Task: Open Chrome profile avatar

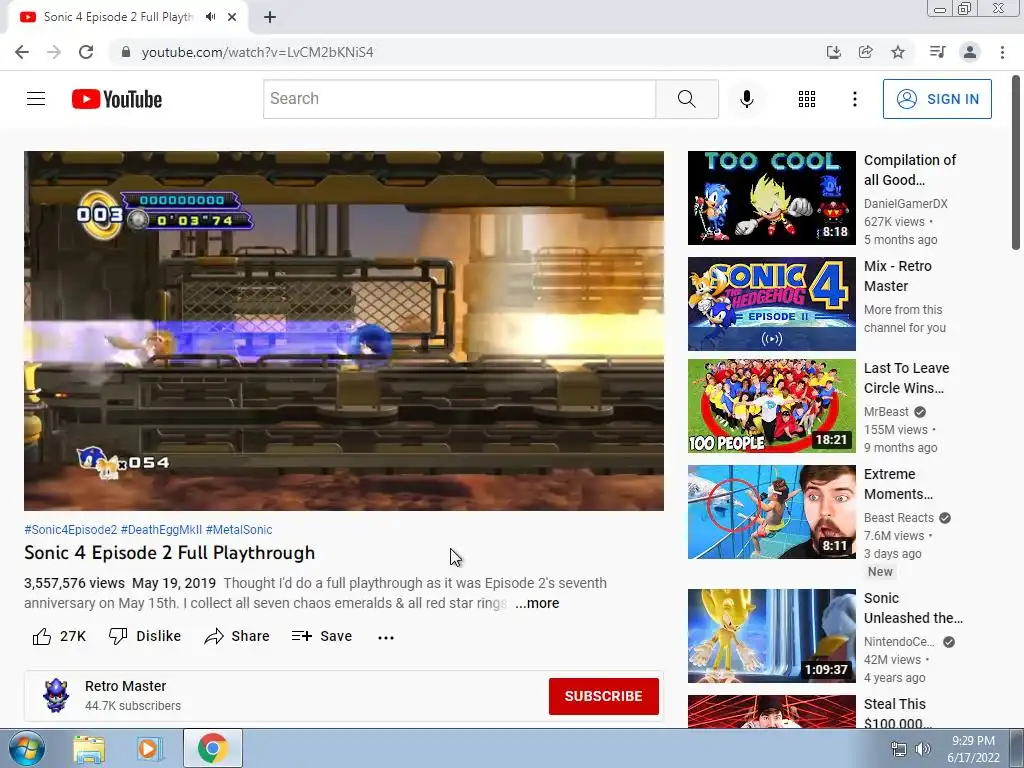Action: (x=970, y=52)
